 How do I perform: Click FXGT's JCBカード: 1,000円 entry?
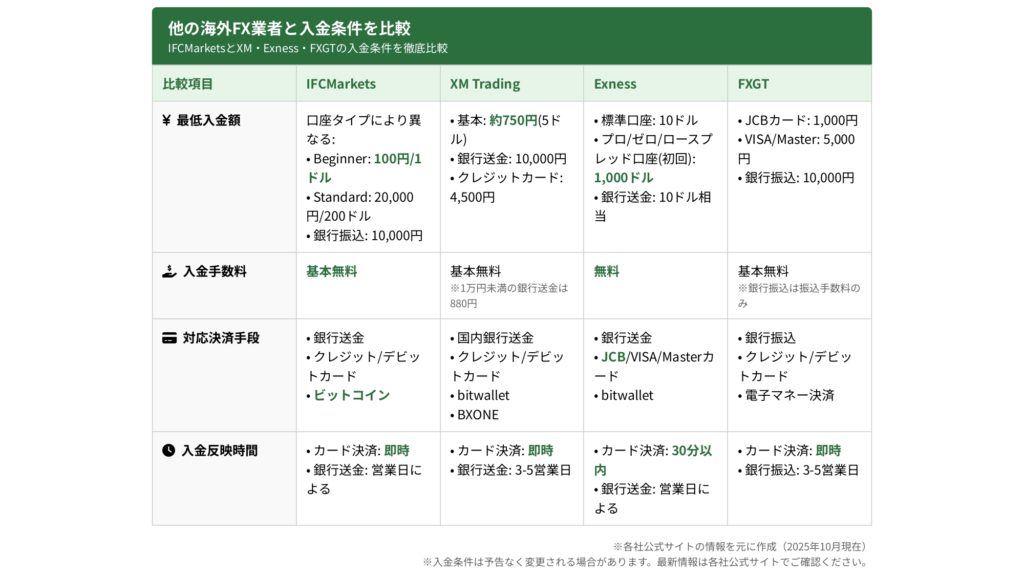click(x=801, y=120)
